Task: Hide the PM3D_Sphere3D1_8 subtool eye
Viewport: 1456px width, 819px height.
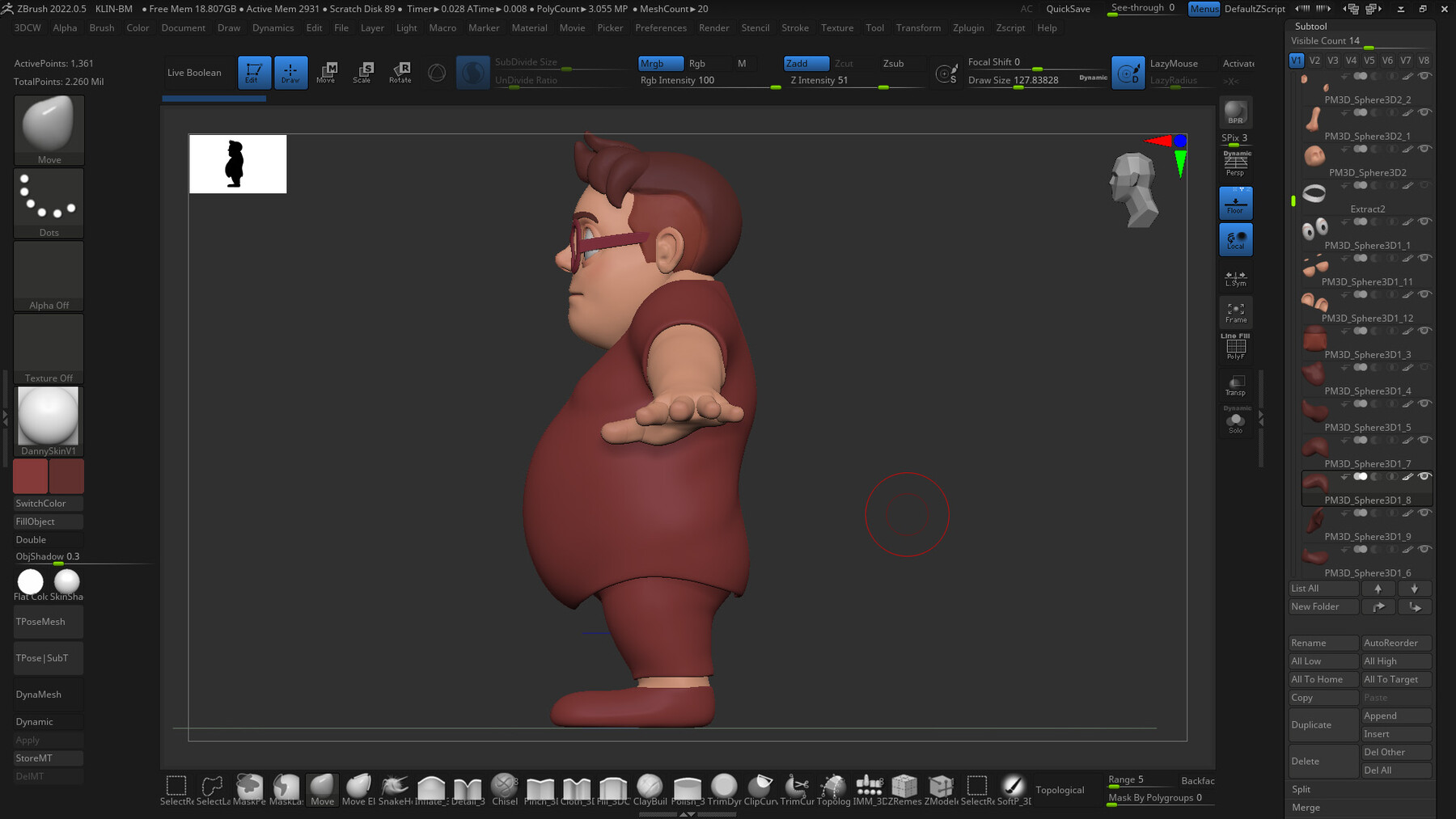Action: click(1424, 476)
